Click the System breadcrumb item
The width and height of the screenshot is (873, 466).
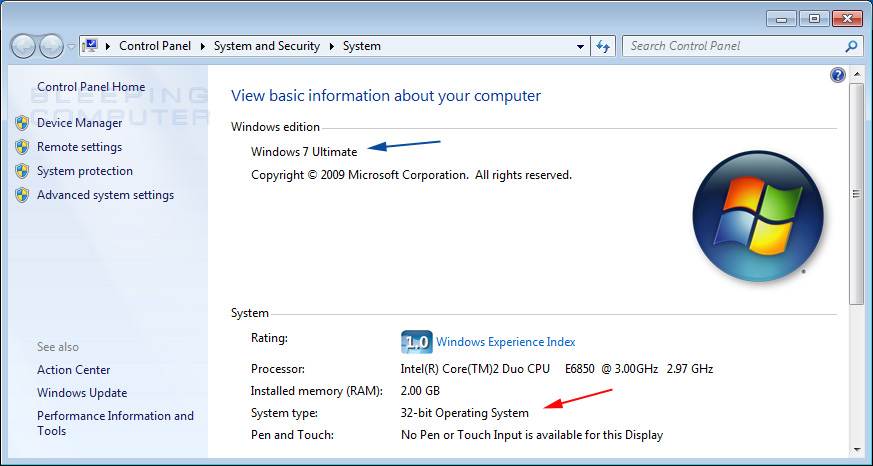pos(362,46)
